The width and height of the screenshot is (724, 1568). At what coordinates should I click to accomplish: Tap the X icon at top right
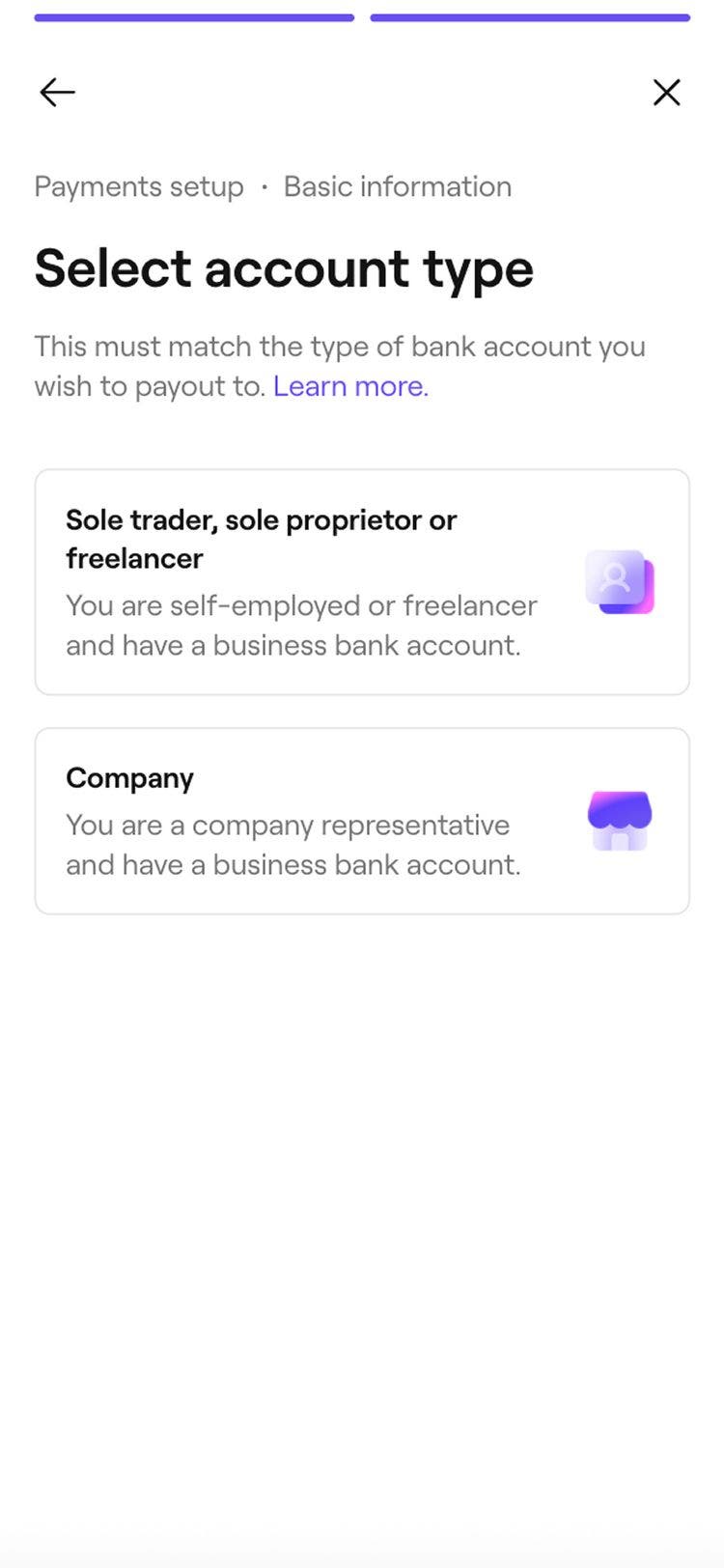(x=666, y=92)
